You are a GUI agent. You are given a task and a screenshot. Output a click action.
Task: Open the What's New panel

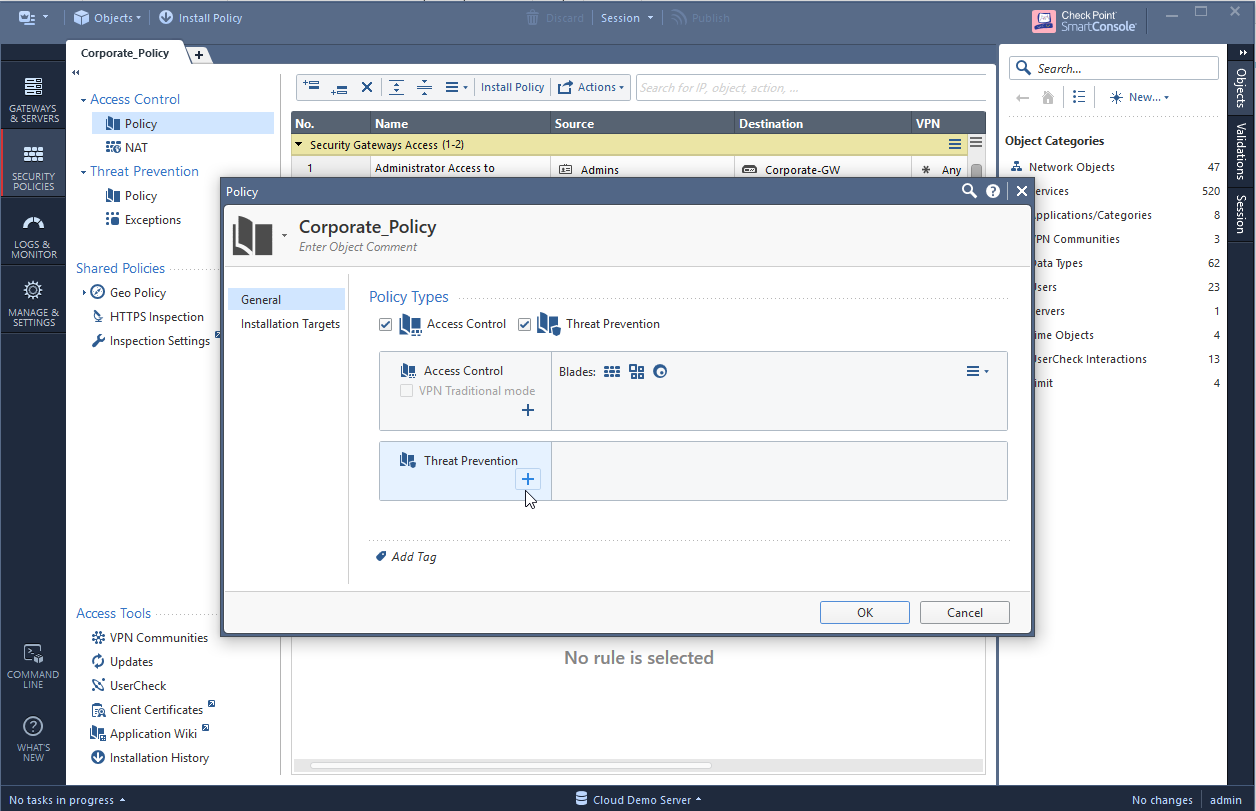pos(33,739)
